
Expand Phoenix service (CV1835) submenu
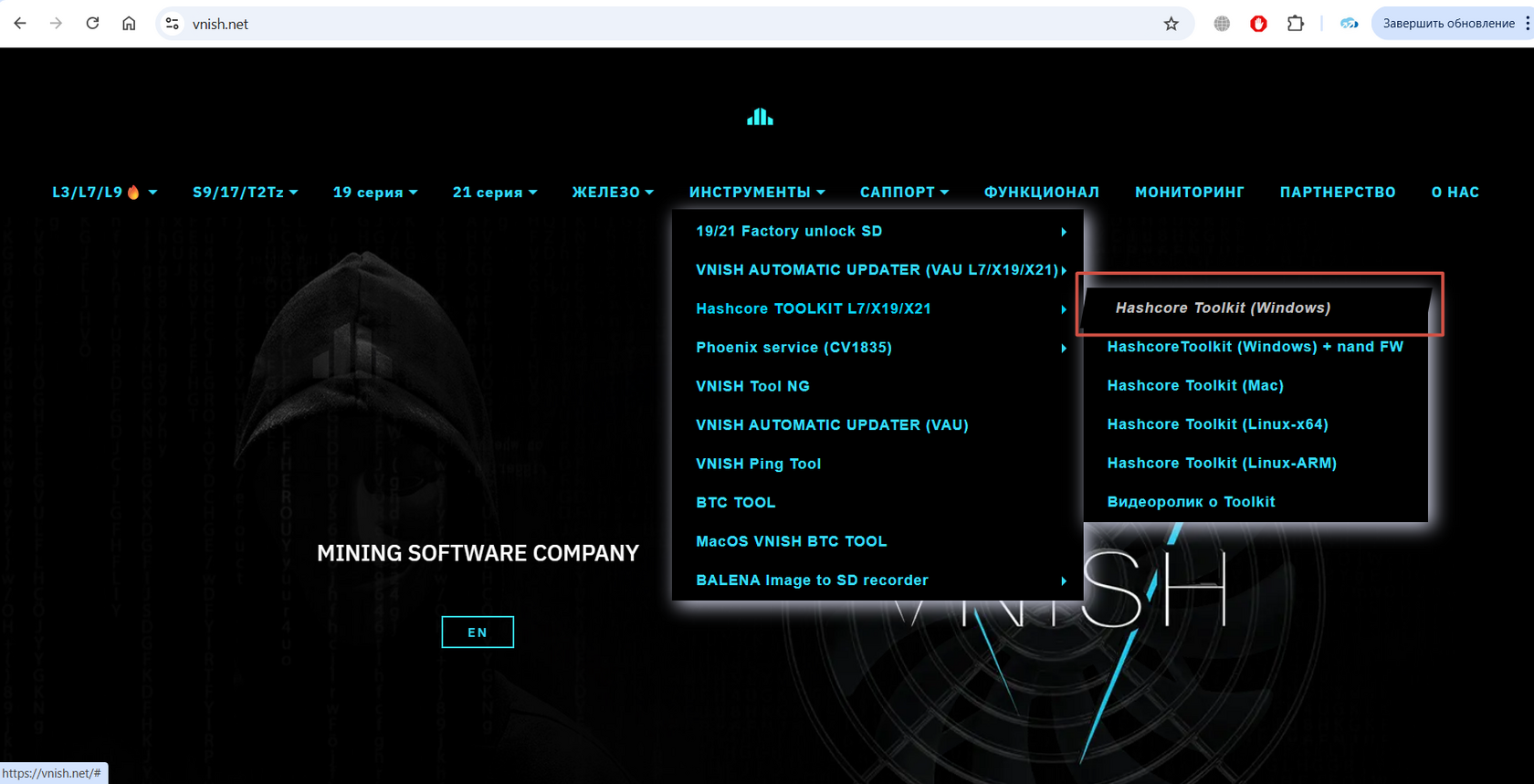tap(877, 348)
